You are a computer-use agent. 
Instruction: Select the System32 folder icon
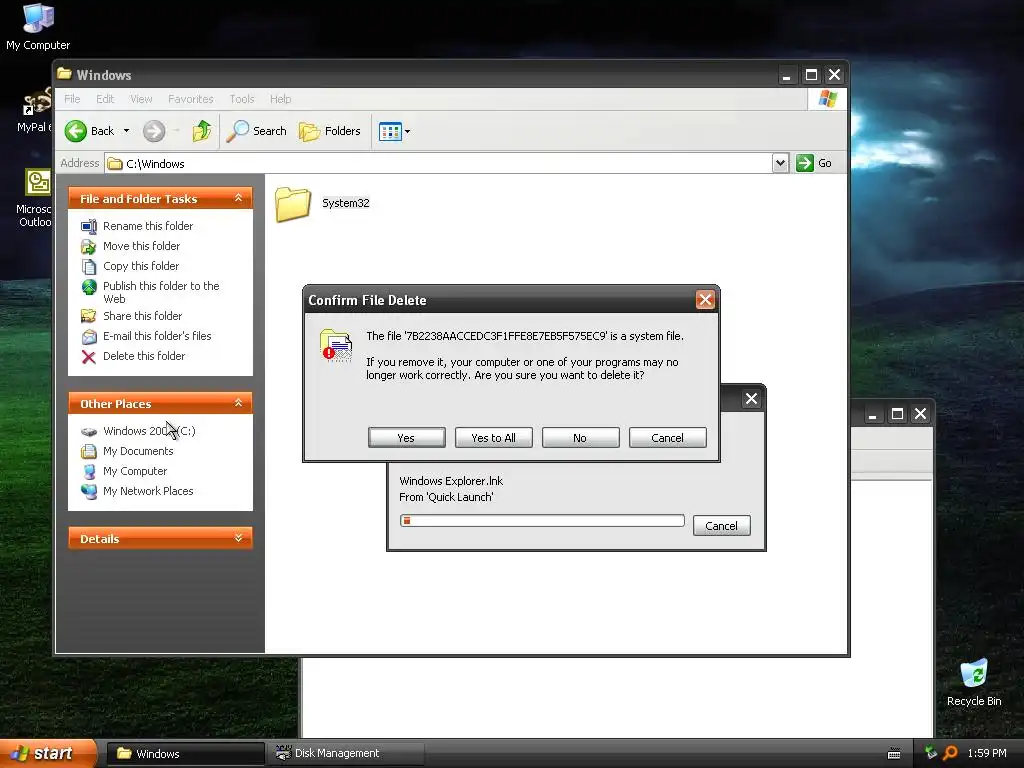pyautogui.click(x=293, y=204)
